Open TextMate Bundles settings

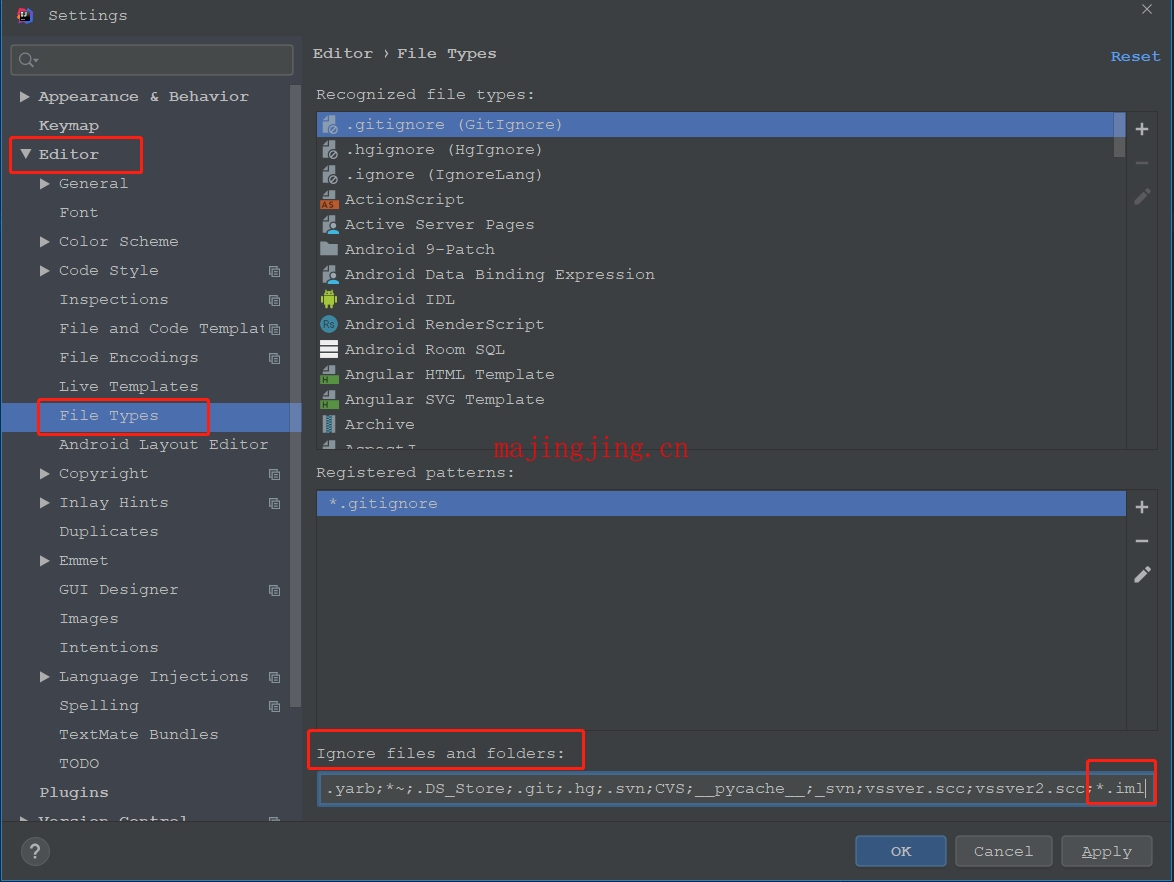(139, 735)
